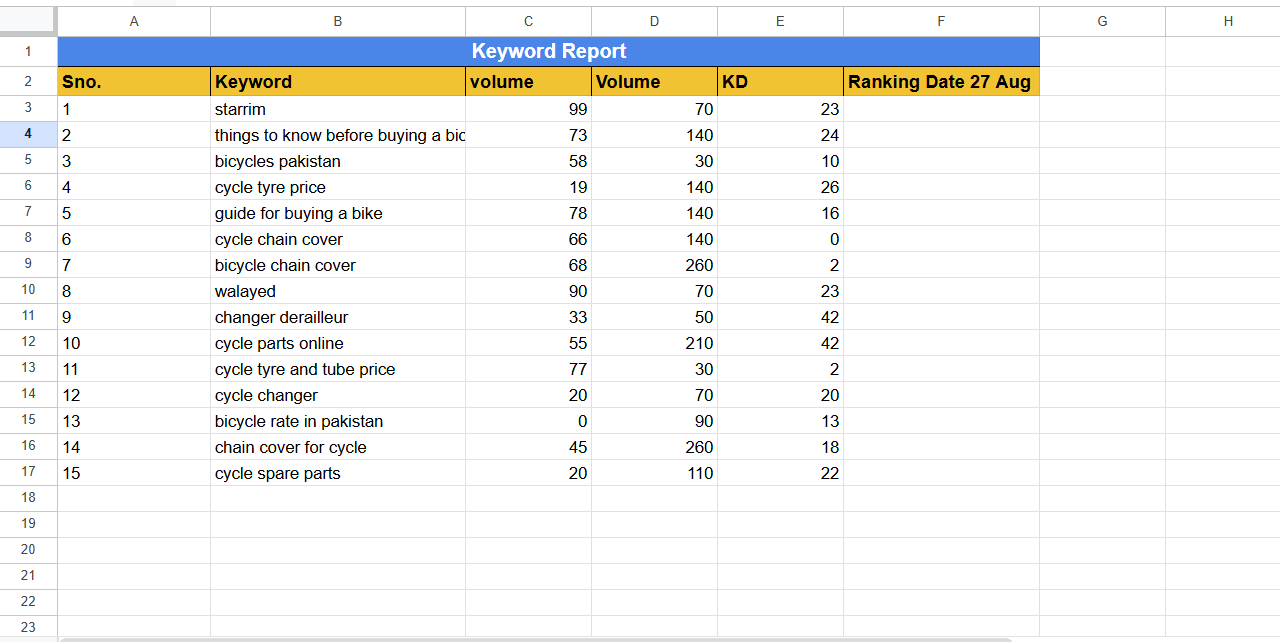This screenshot has width=1280, height=642.
Task: Click the KD header cell
Action: [780, 82]
